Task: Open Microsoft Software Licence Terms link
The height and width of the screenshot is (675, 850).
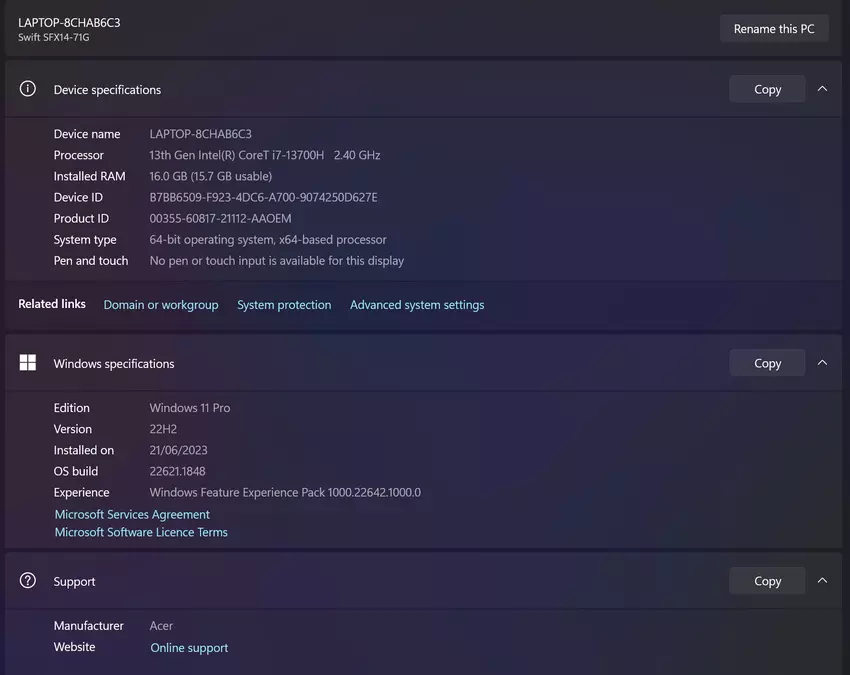Action: point(141,532)
